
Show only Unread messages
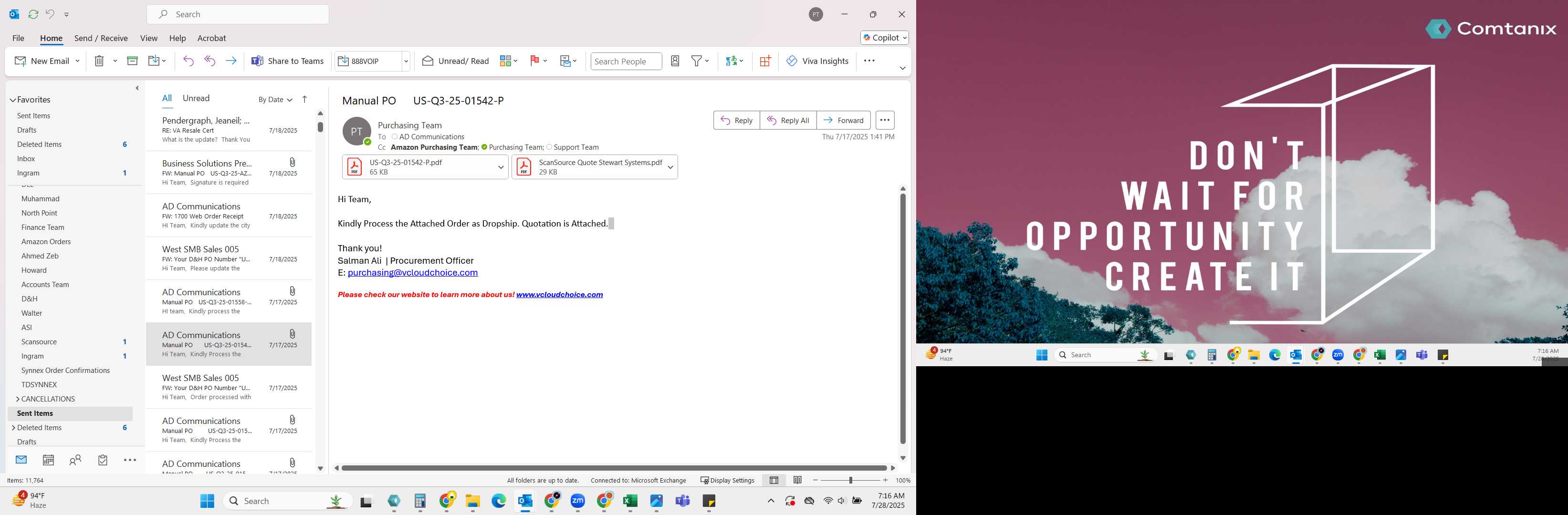click(196, 98)
